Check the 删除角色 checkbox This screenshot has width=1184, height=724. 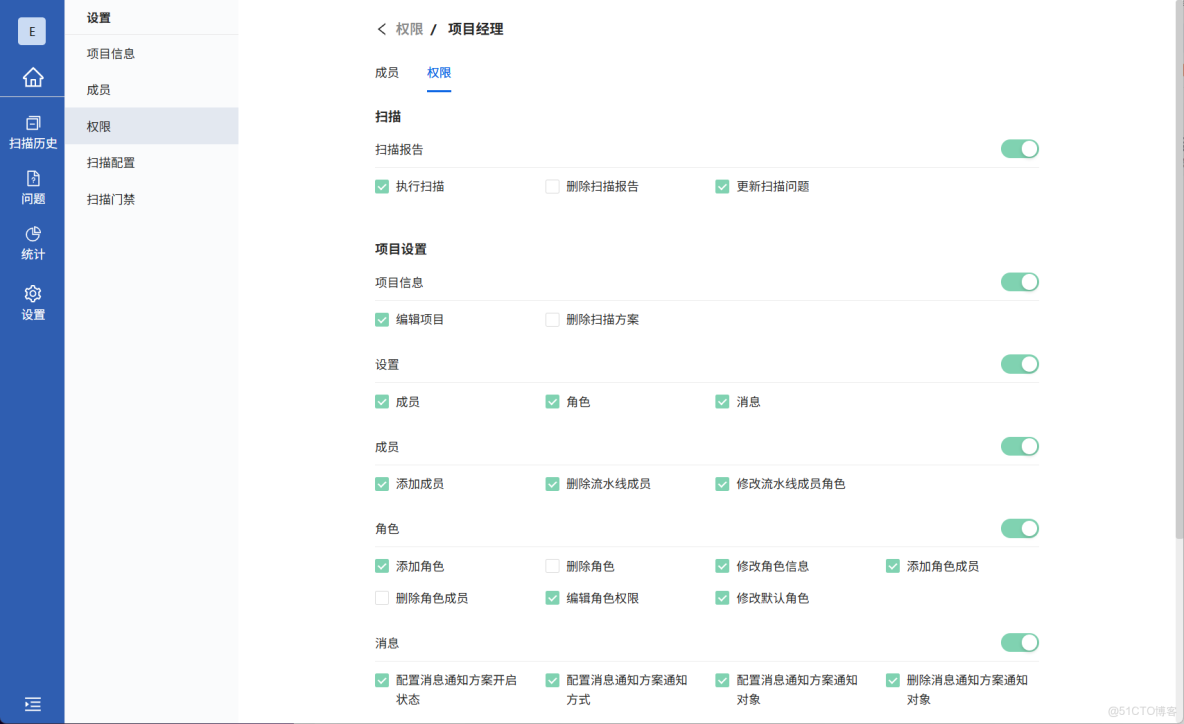point(551,565)
